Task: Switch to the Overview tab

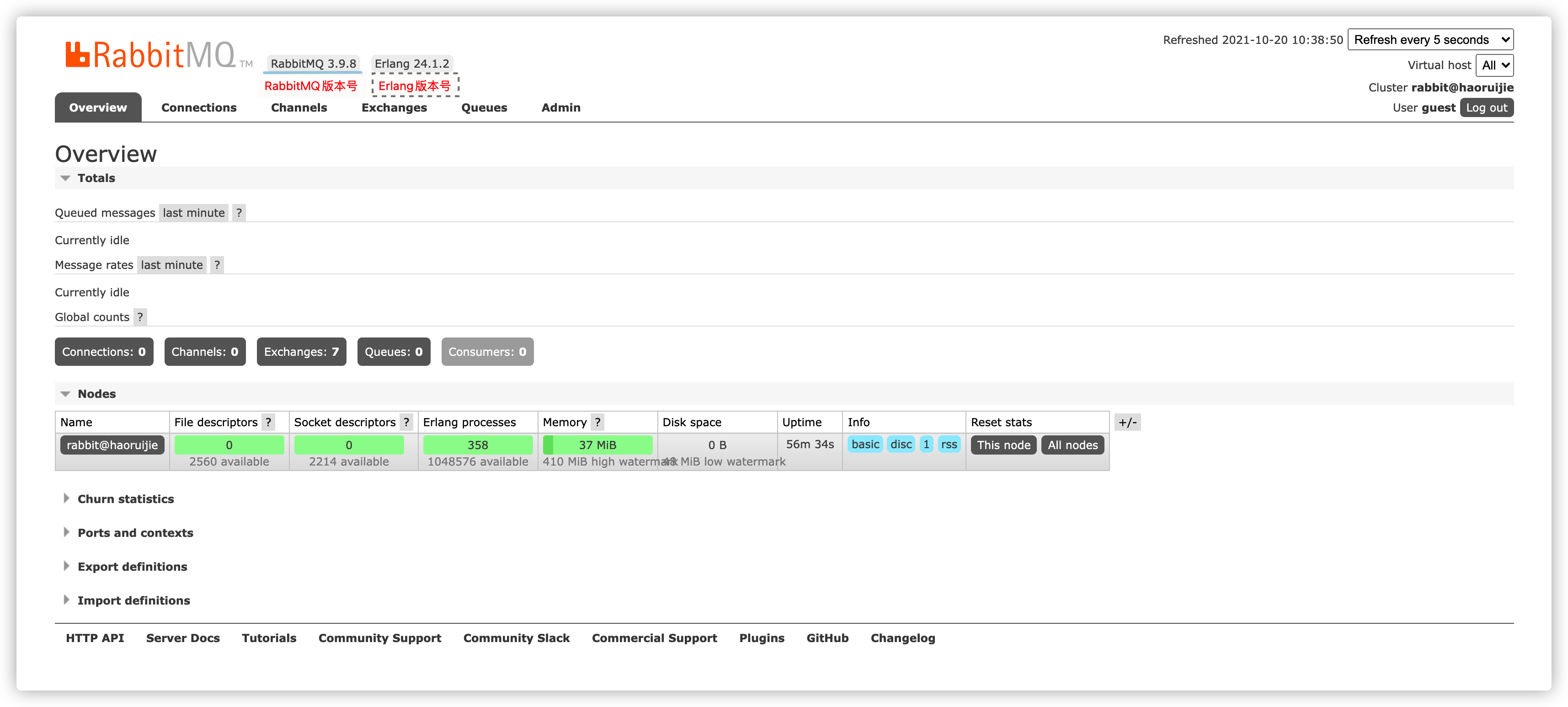Action: [x=98, y=107]
